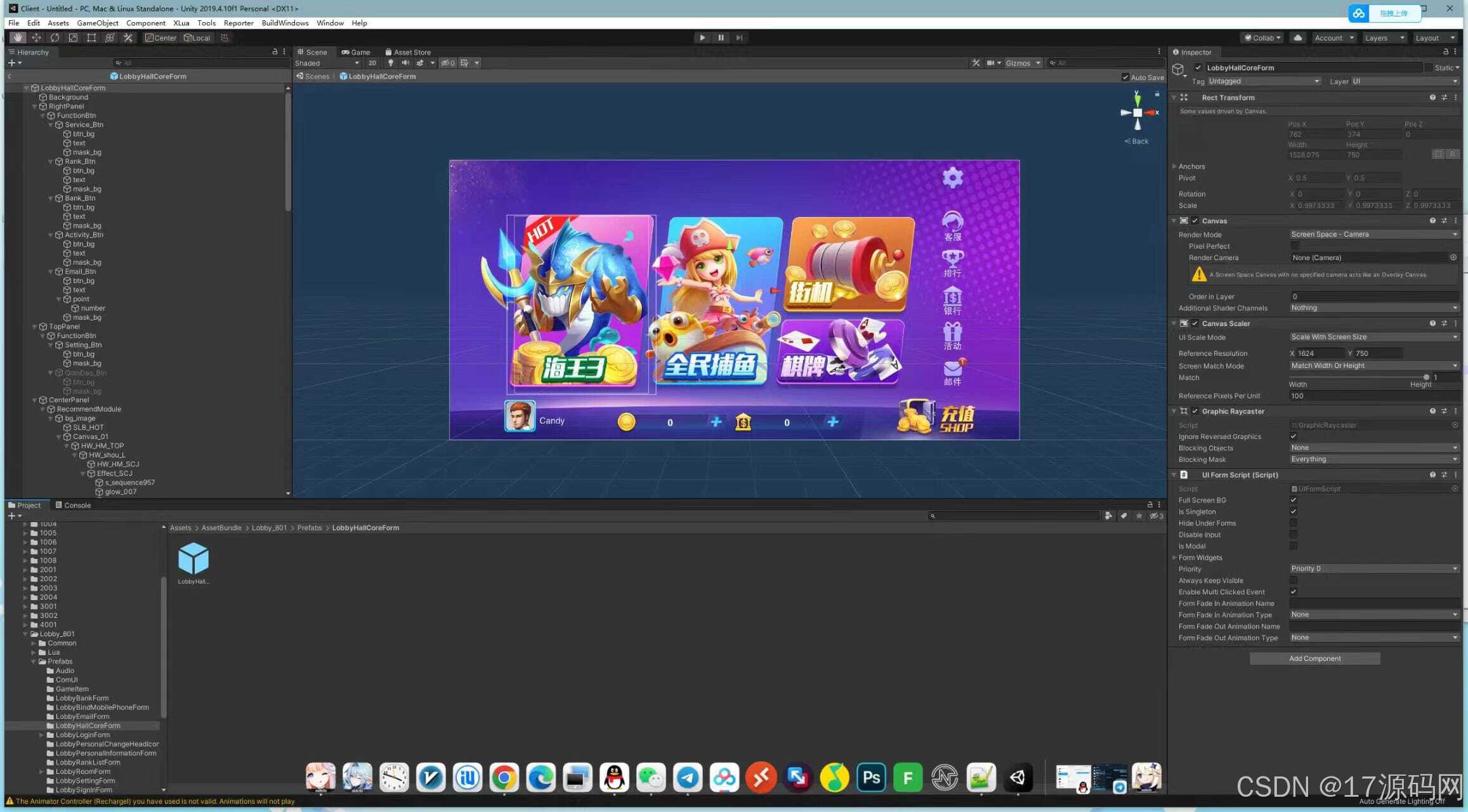Click the Render Camera object picker circle

tap(1453, 258)
